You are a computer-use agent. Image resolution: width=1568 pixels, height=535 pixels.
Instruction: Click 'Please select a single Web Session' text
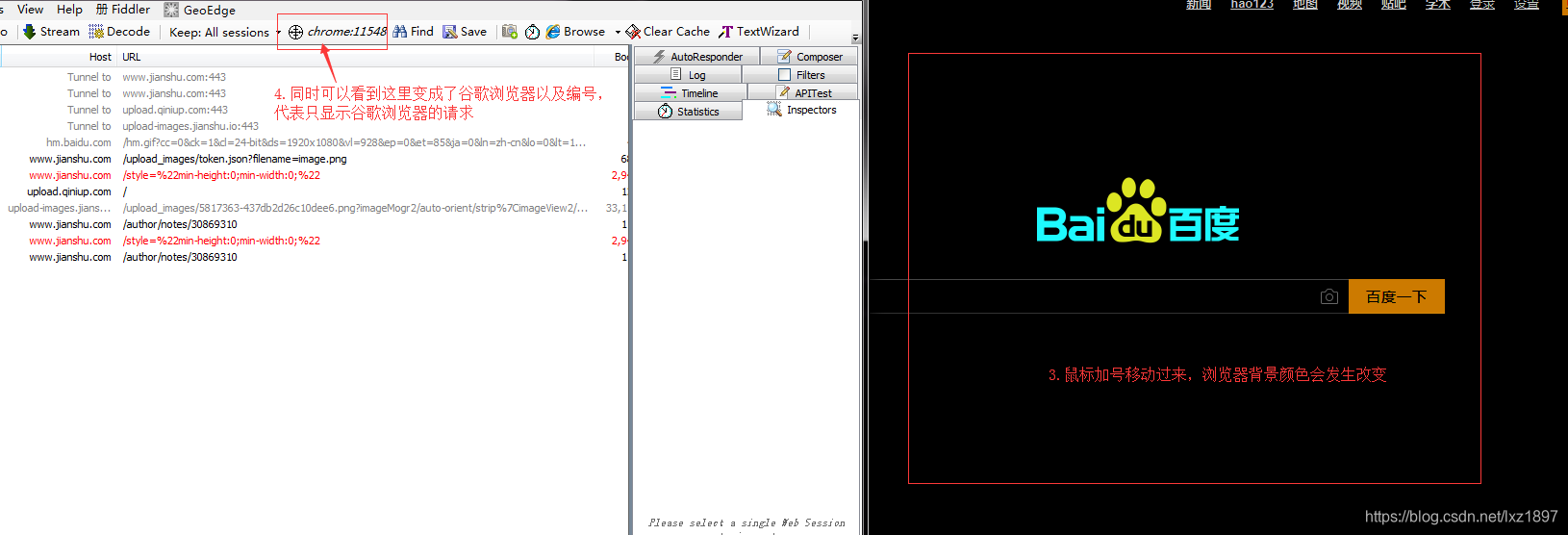746,522
